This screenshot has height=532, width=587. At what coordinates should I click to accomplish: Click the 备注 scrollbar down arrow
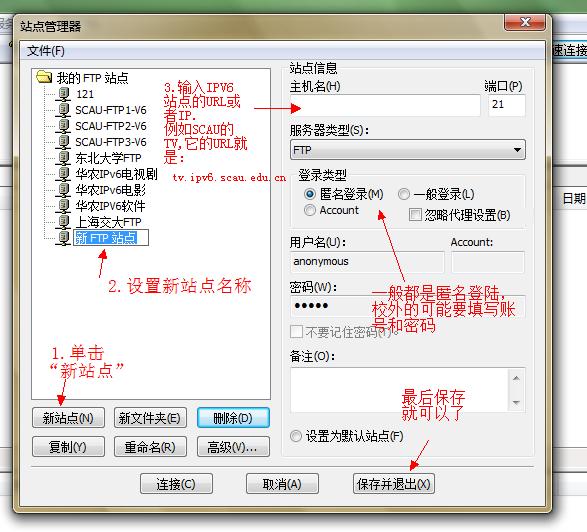pyautogui.click(x=517, y=402)
